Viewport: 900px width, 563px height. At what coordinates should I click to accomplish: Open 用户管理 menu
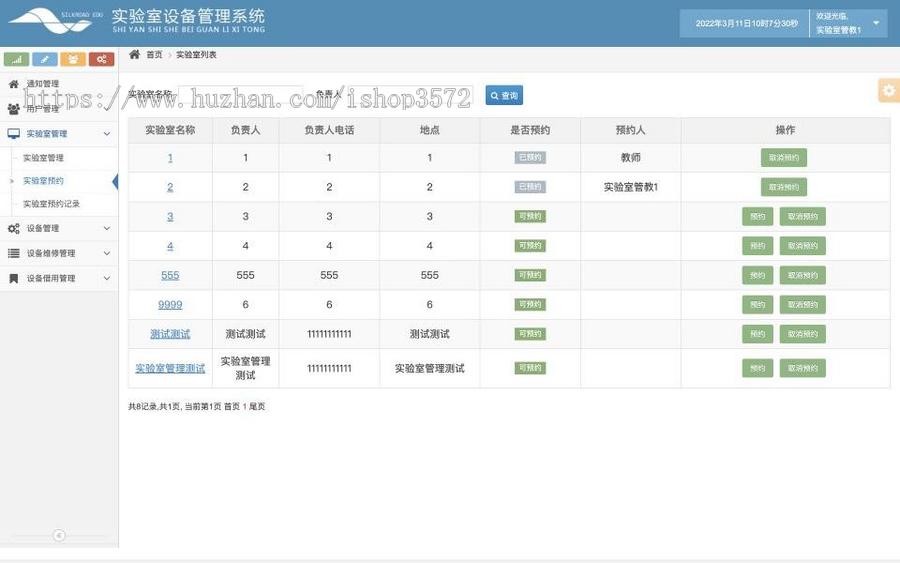(59, 108)
